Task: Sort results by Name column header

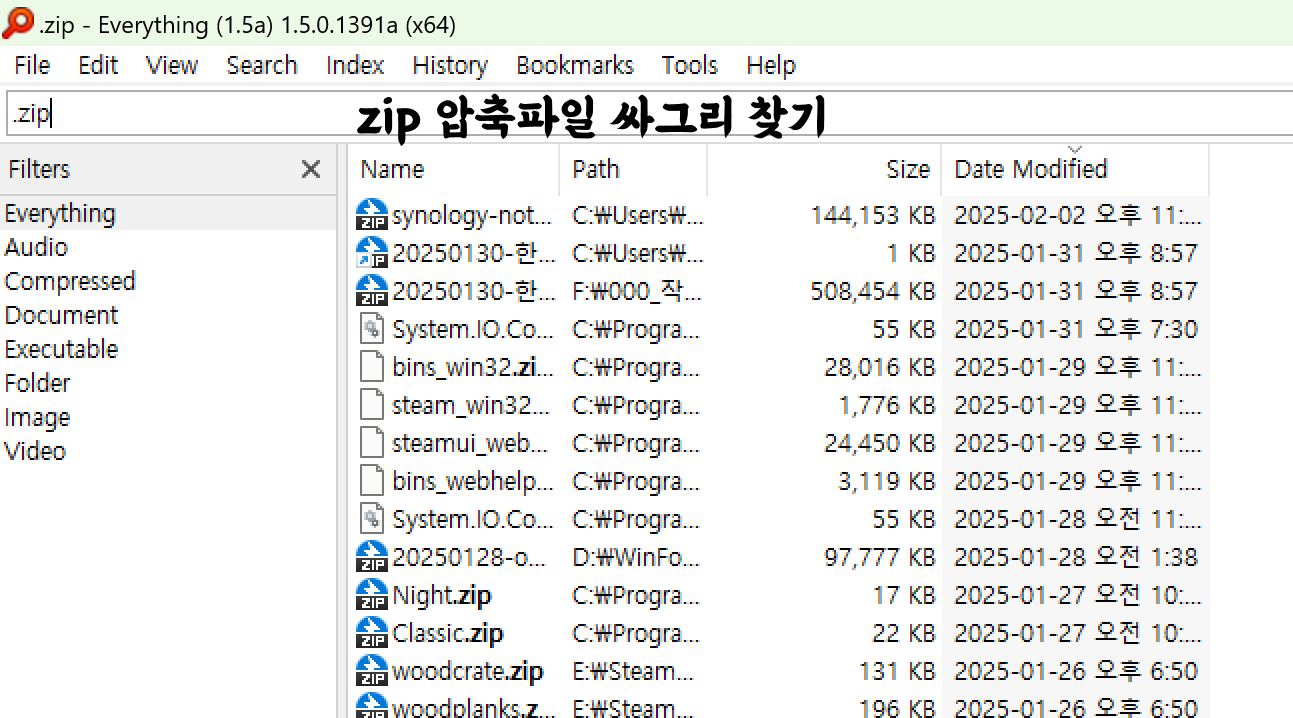Action: point(454,169)
